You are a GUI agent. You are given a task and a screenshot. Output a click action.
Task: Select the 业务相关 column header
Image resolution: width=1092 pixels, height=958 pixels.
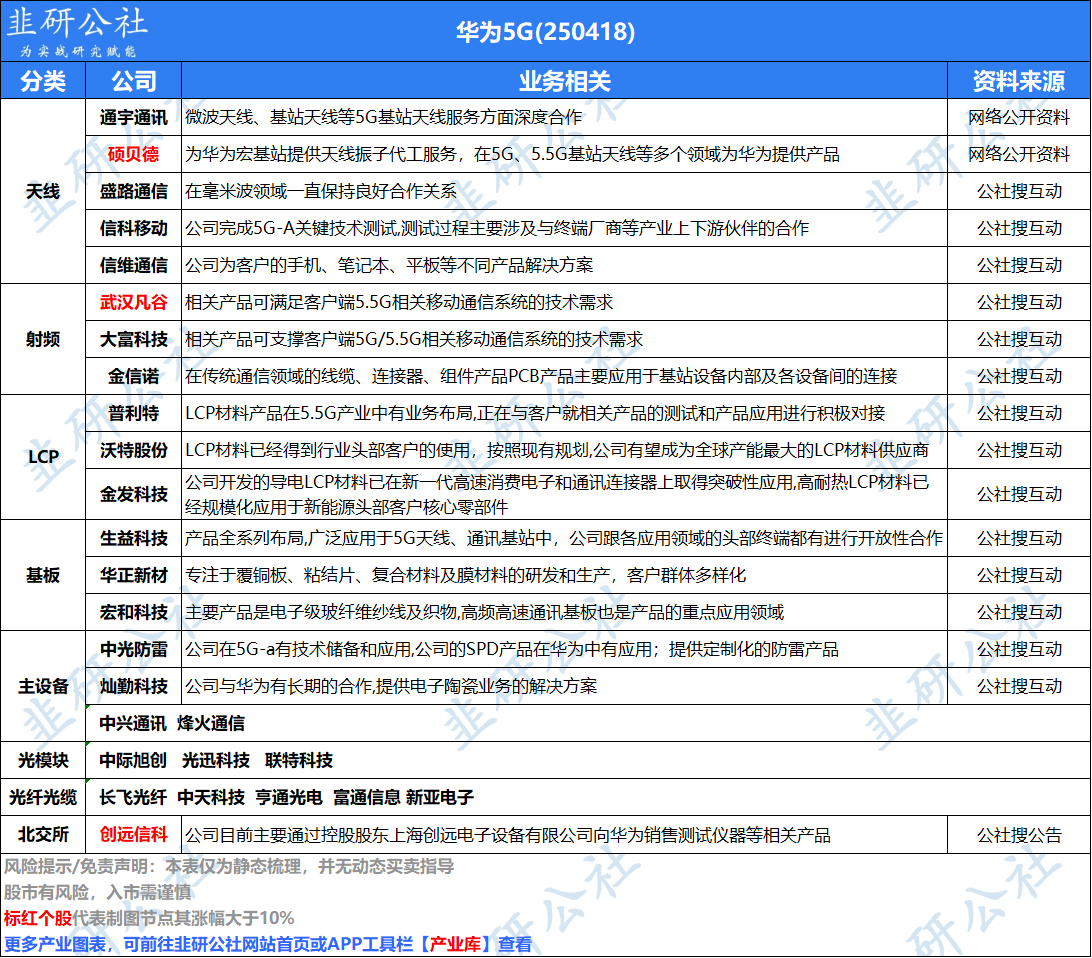pyautogui.click(x=565, y=81)
